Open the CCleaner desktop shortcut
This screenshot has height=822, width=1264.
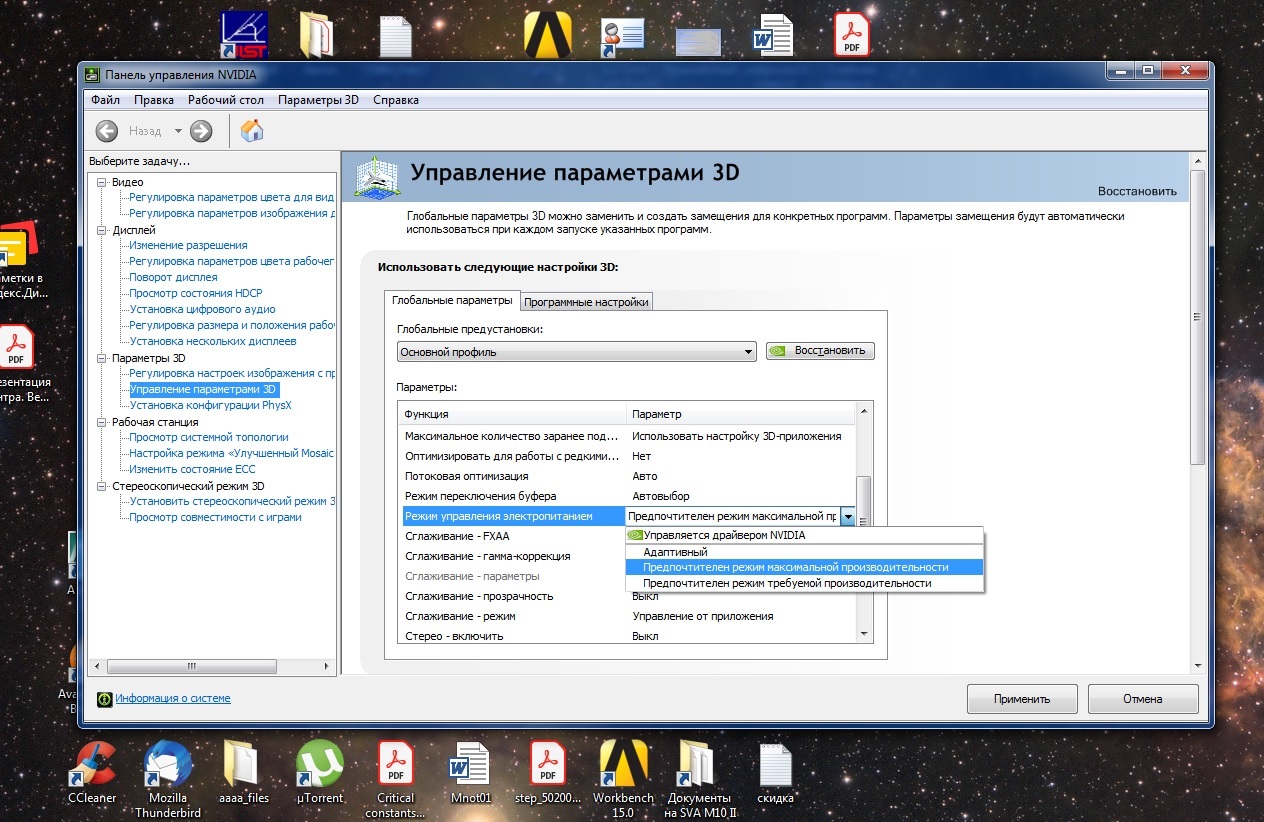point(92,771)
